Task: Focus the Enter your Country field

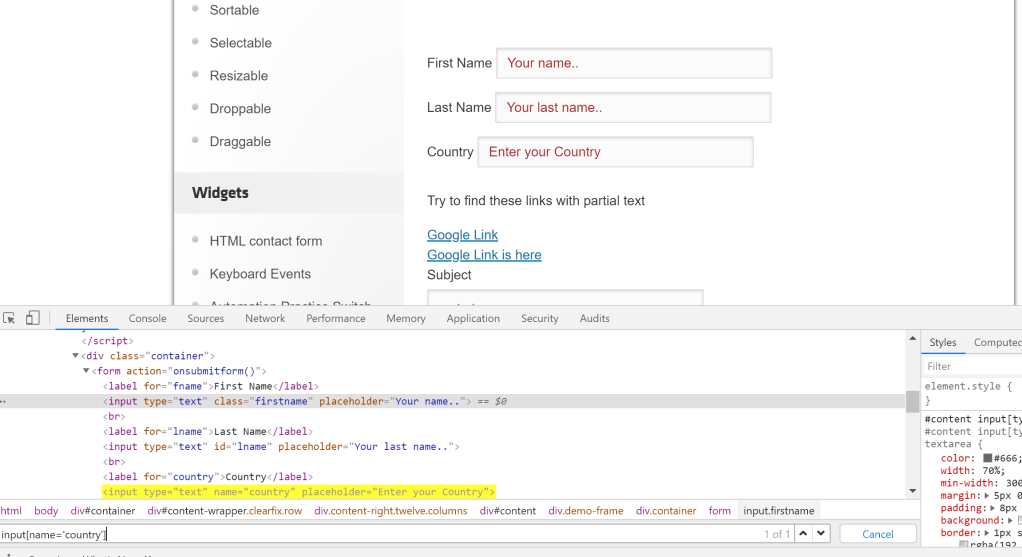Action: 615,152
